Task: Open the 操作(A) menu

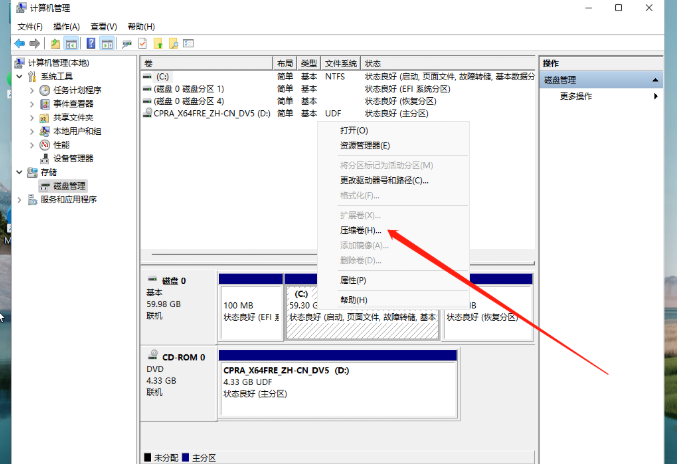Action: pyautogui.click(x=66, y=25)
